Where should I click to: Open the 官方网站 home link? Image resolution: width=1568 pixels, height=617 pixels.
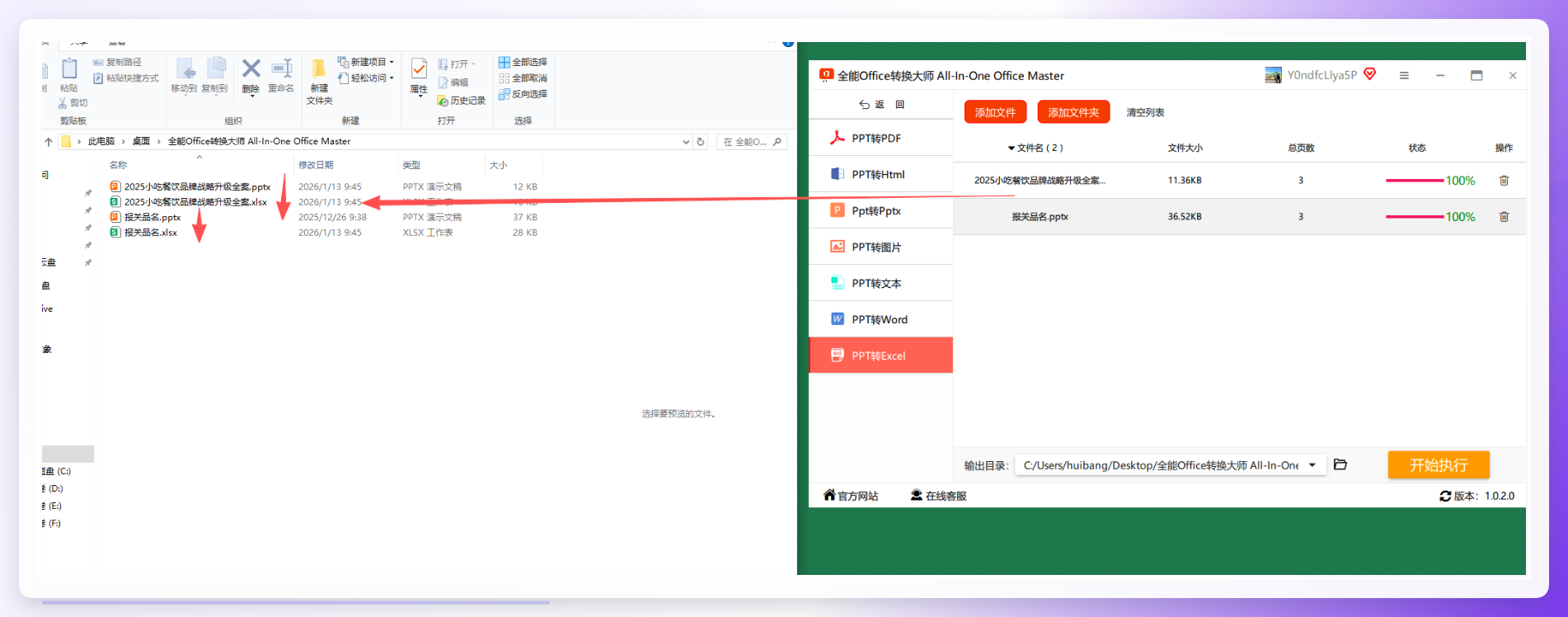[851, 495]
